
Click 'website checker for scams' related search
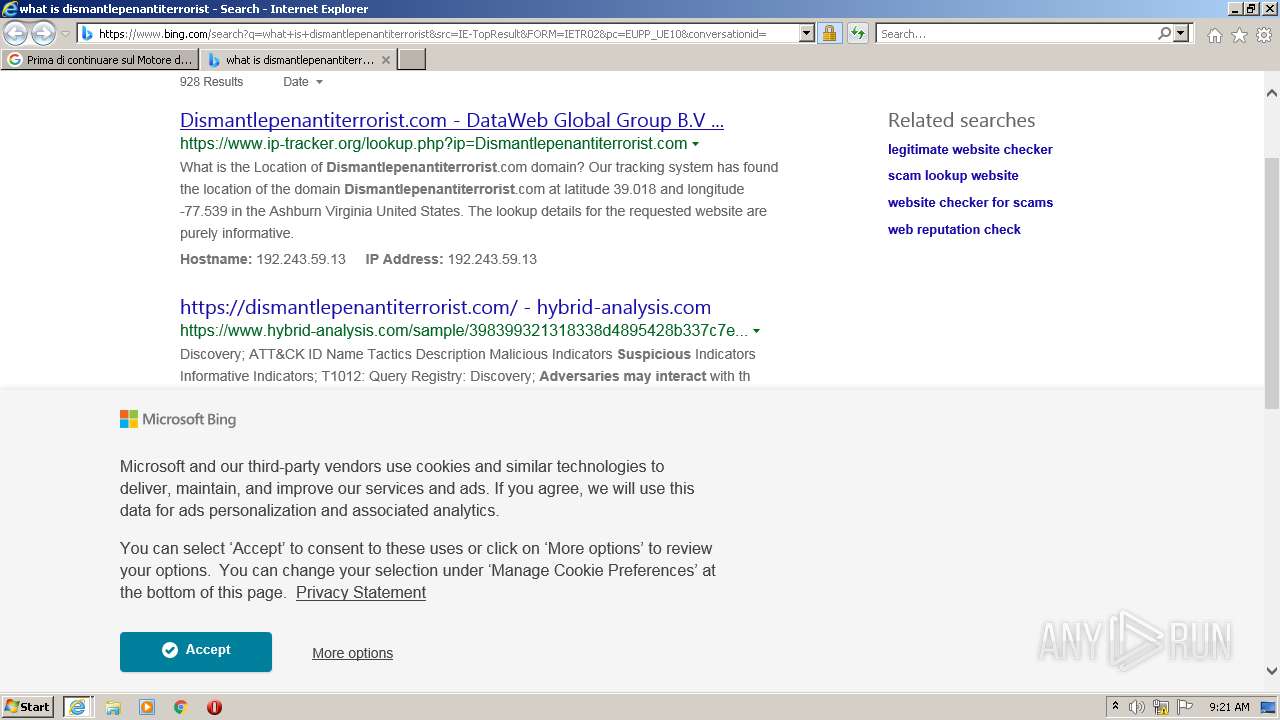coord(970,202)
